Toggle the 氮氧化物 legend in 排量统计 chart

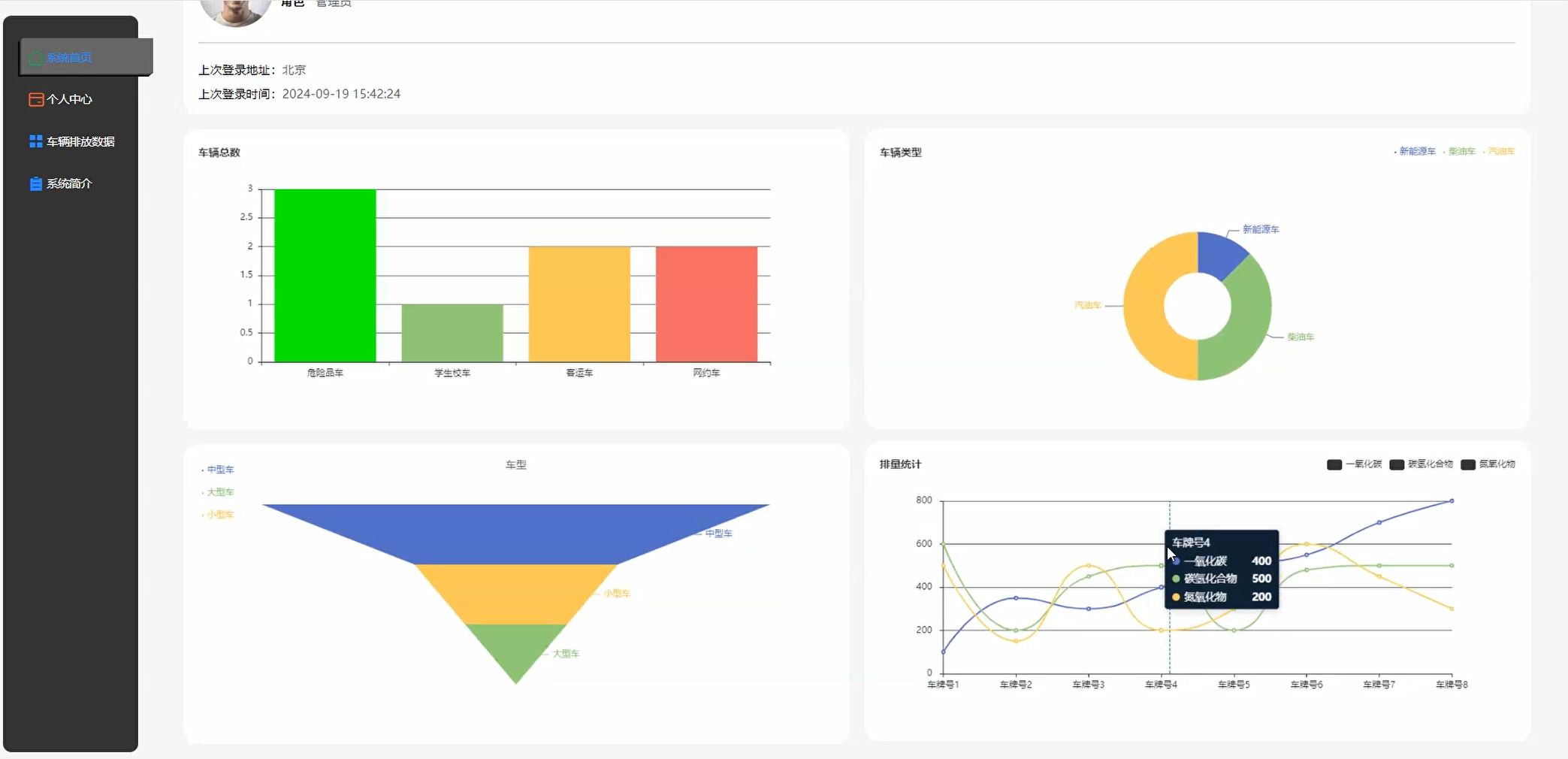pyautogui.click(x=1488, y=464)
